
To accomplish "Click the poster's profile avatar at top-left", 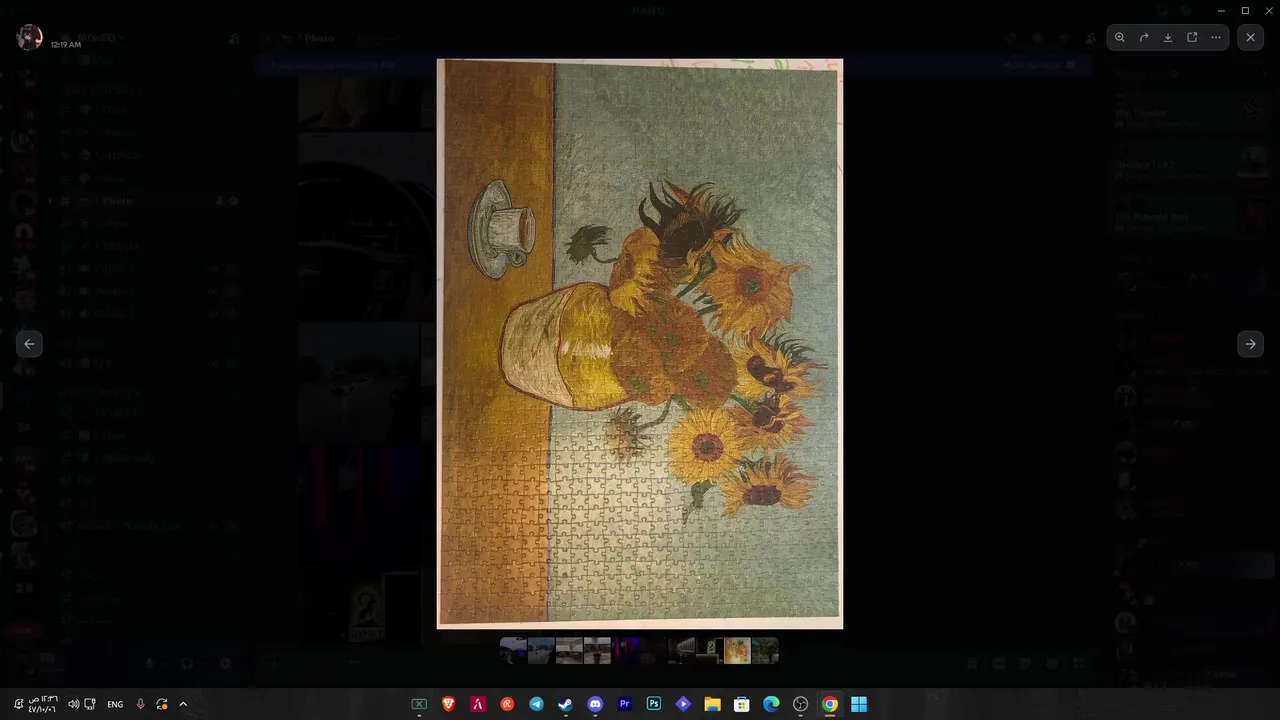I will point(30,37).
